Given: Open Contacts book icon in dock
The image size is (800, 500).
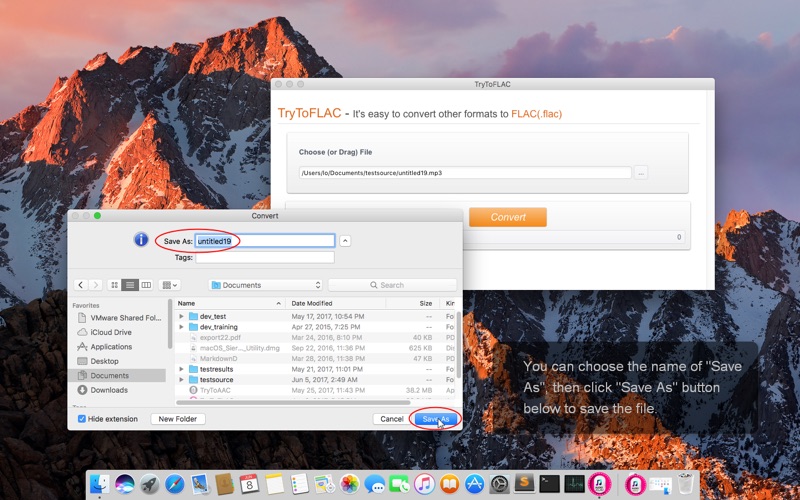Looking at the screenshot, I should [224, 483].
